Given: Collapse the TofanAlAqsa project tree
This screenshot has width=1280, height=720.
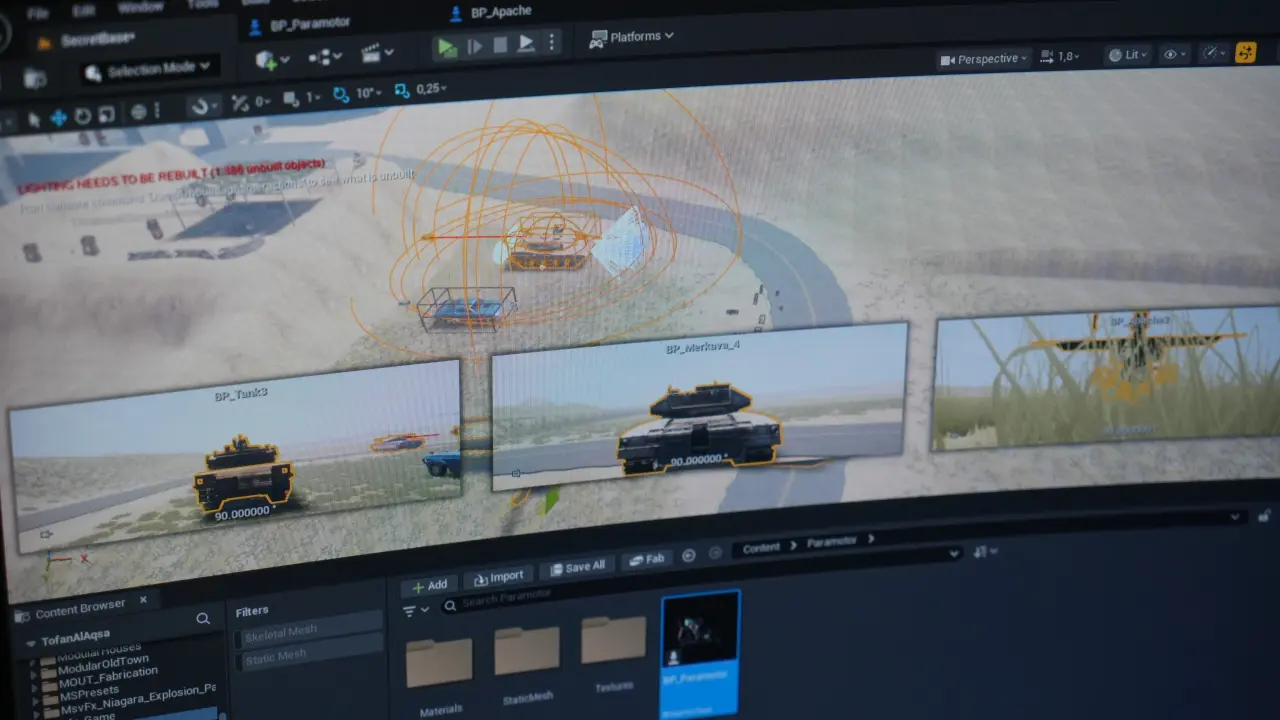Looking at the screenshot, I should pyautogui.click(x=31, y=642).
